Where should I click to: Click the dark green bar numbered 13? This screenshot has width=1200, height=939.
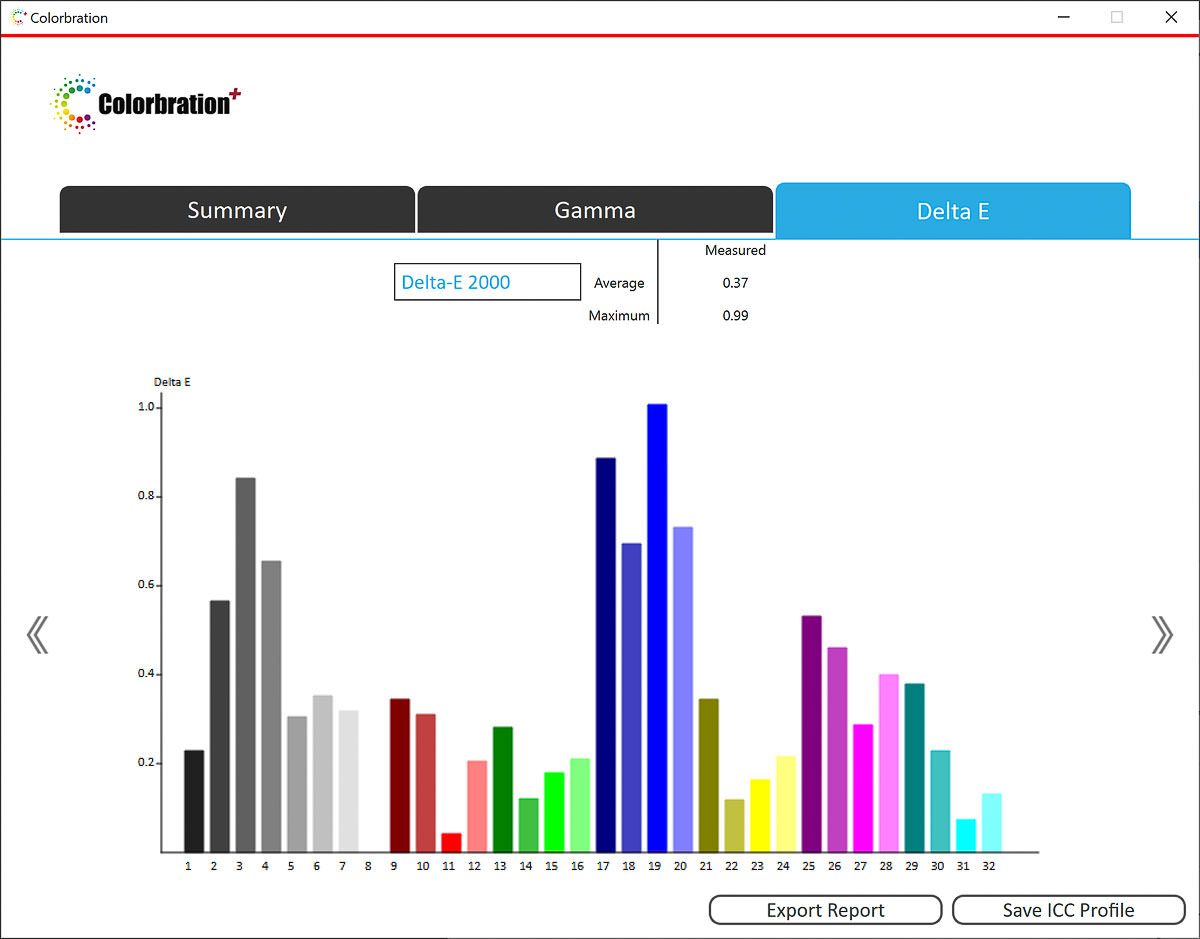pos(503,789)
